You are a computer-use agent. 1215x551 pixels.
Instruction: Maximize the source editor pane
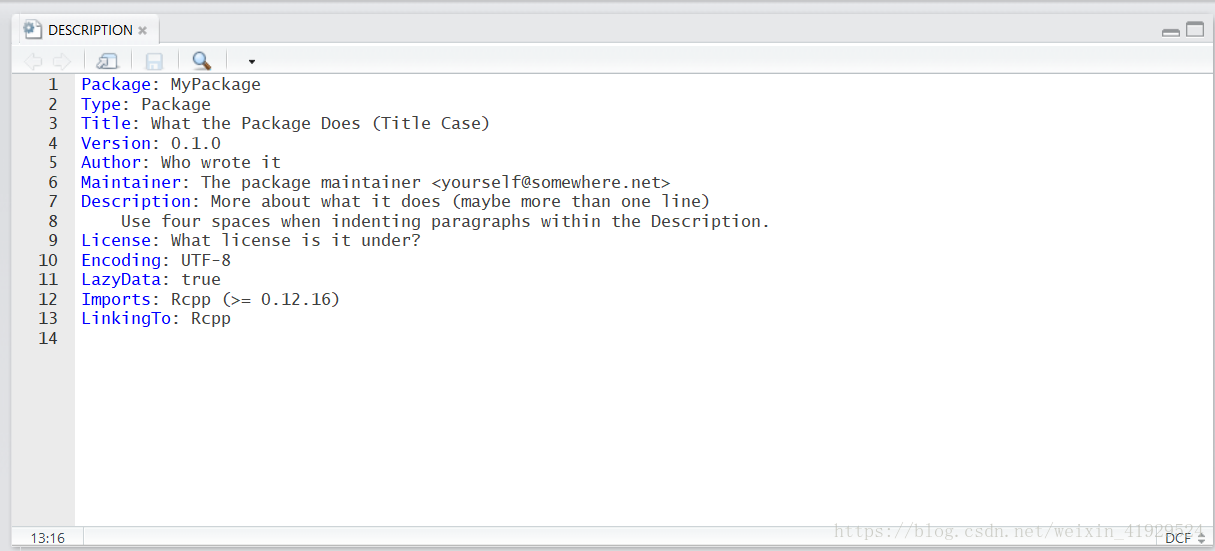1195,30
